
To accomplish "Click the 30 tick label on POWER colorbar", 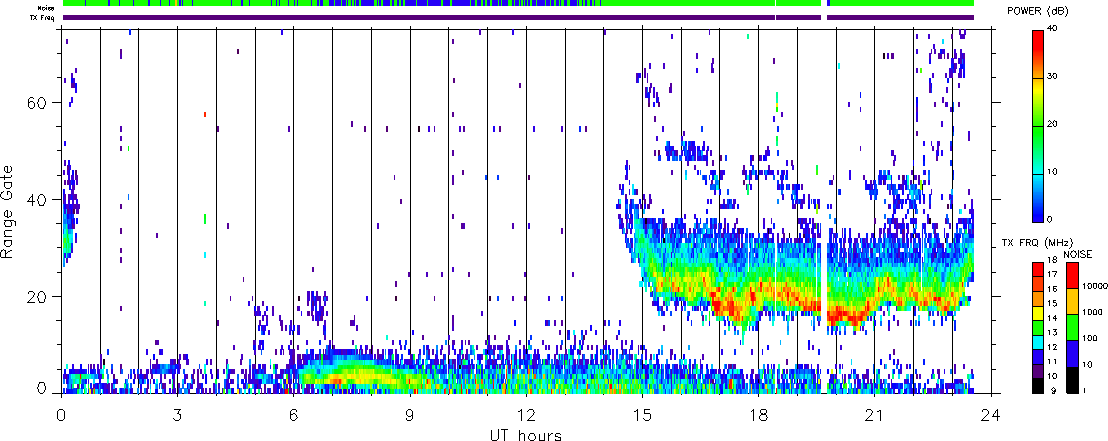I will click(x=1054, y=77).
